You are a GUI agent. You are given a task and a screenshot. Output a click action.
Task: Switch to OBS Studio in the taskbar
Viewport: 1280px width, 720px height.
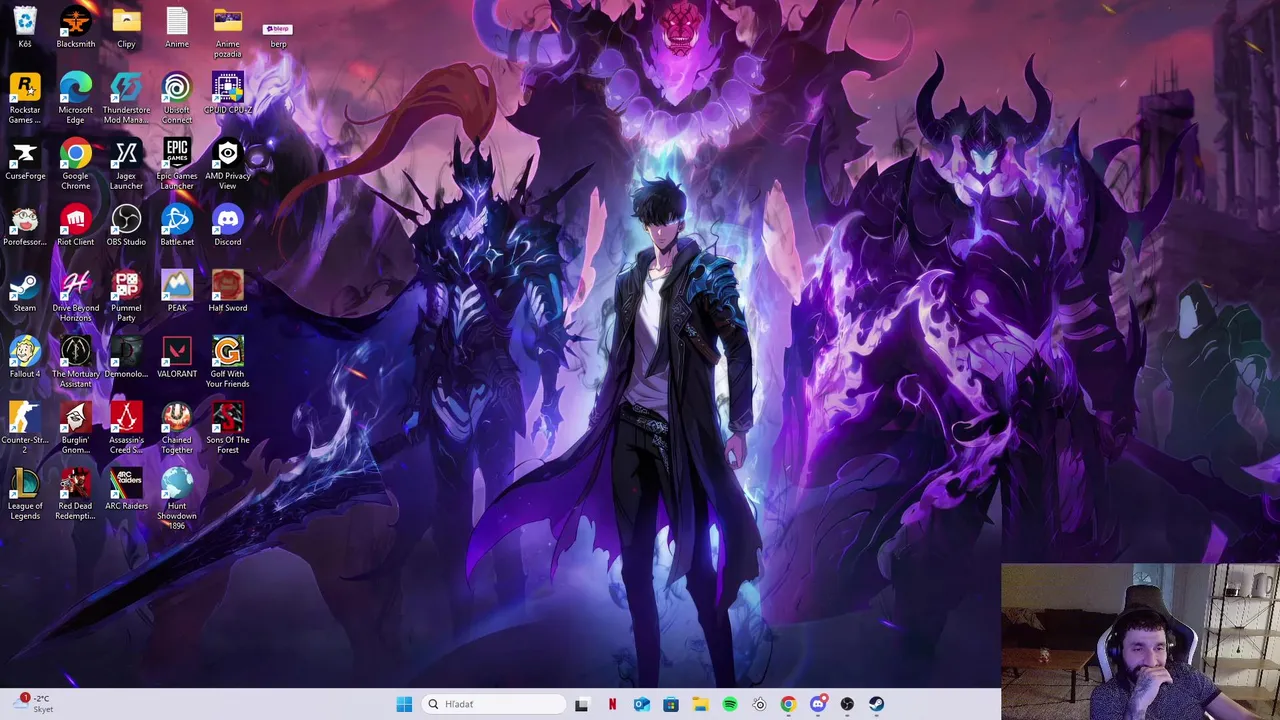847,704
